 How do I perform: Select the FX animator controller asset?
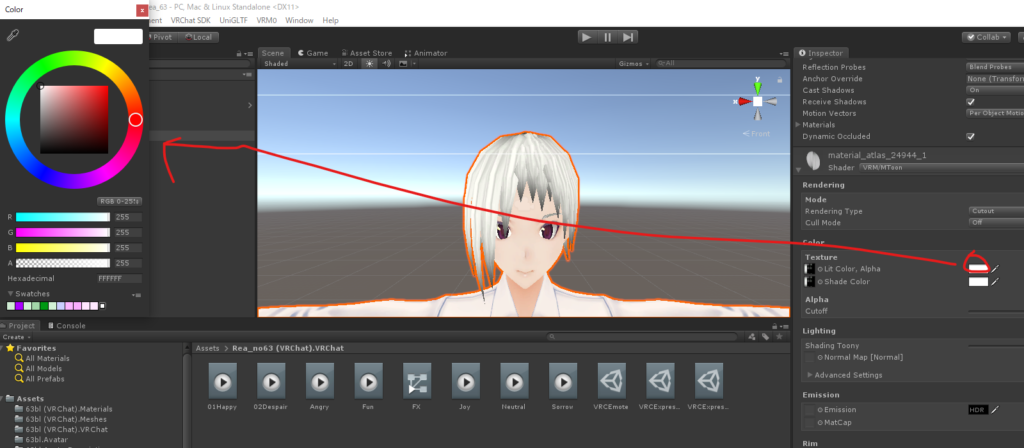pos(417,381)
